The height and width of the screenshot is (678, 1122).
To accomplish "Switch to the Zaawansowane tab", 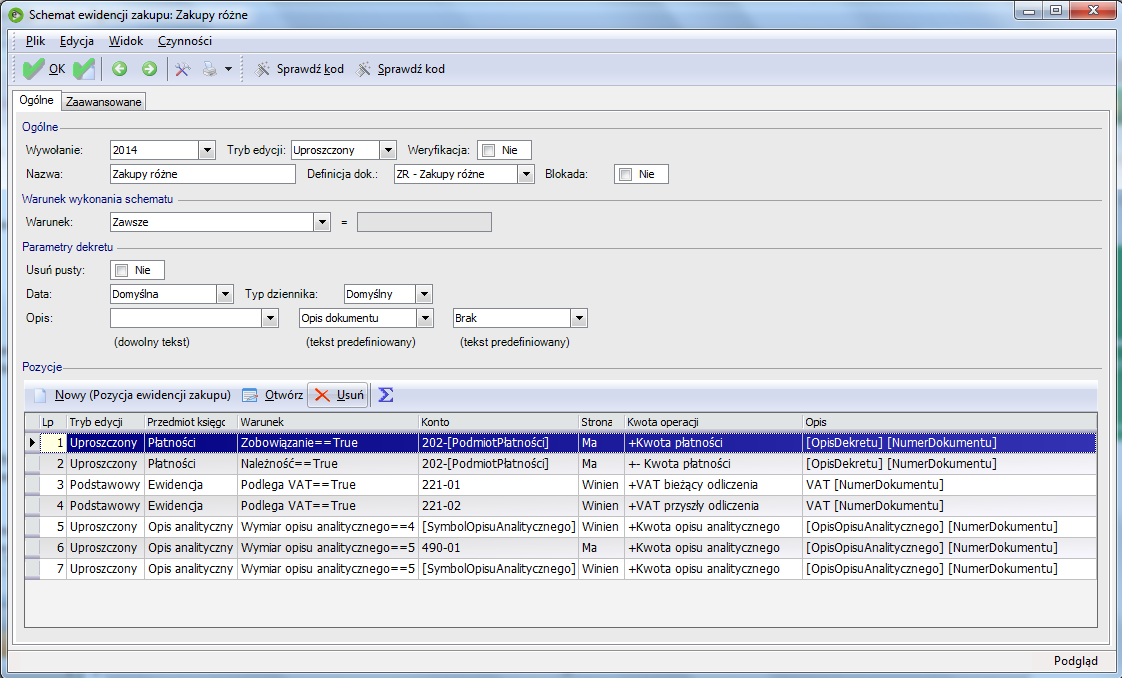I will 104,102.
